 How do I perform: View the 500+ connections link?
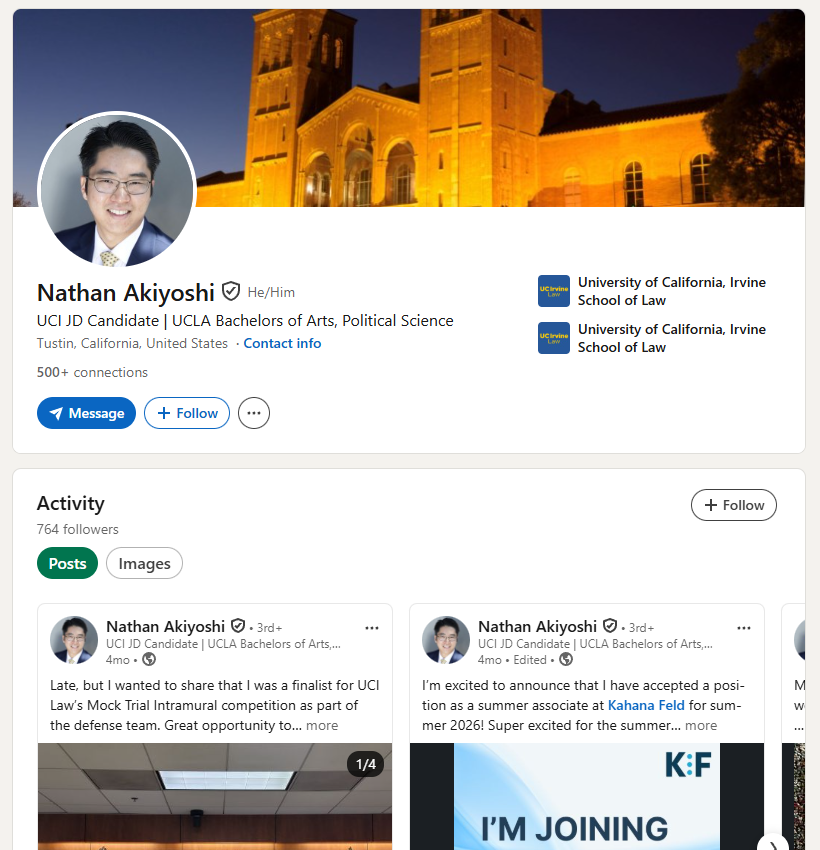click(x=92, y=372)
